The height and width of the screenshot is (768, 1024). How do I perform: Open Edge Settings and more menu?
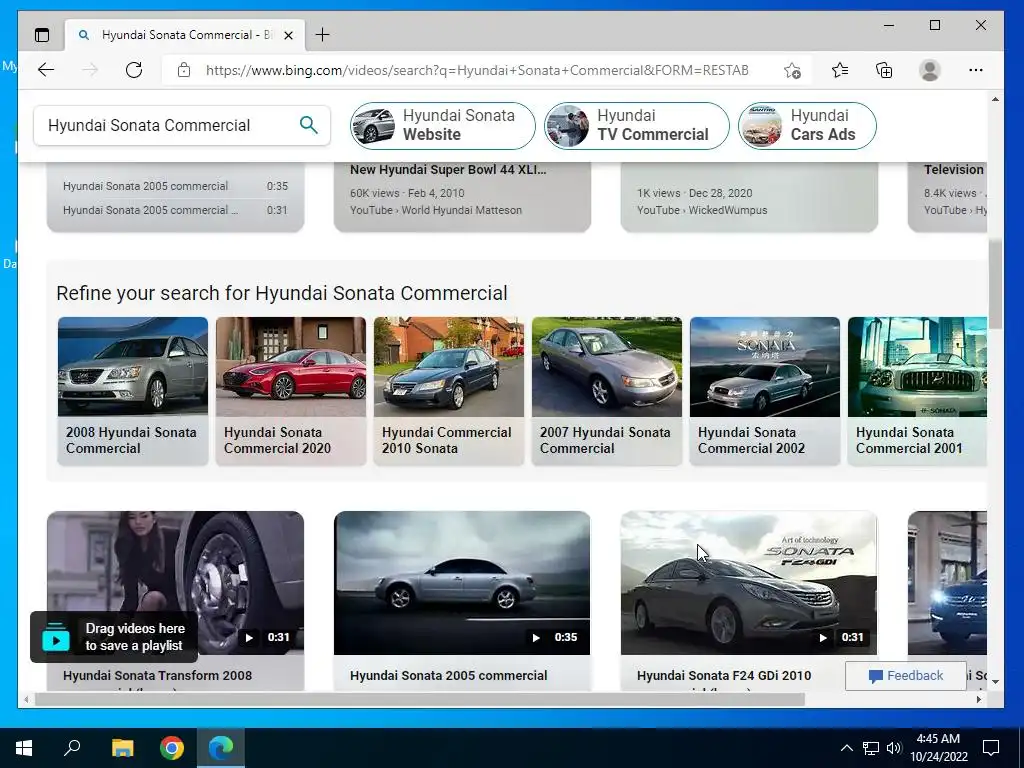pyautogui.click(x=976, y=70)
